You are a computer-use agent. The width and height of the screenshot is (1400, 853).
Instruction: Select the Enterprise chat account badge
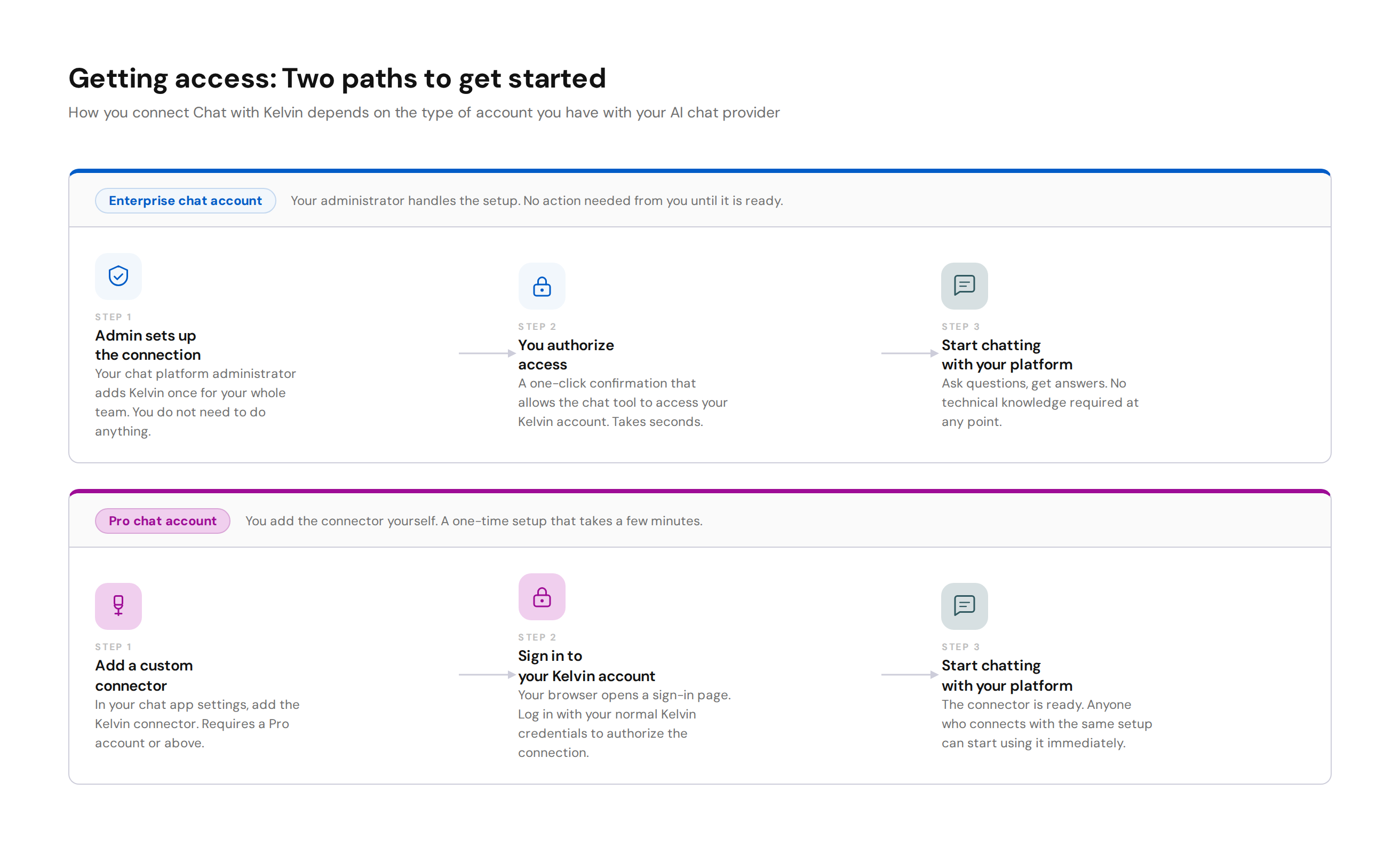coord(185,201)
